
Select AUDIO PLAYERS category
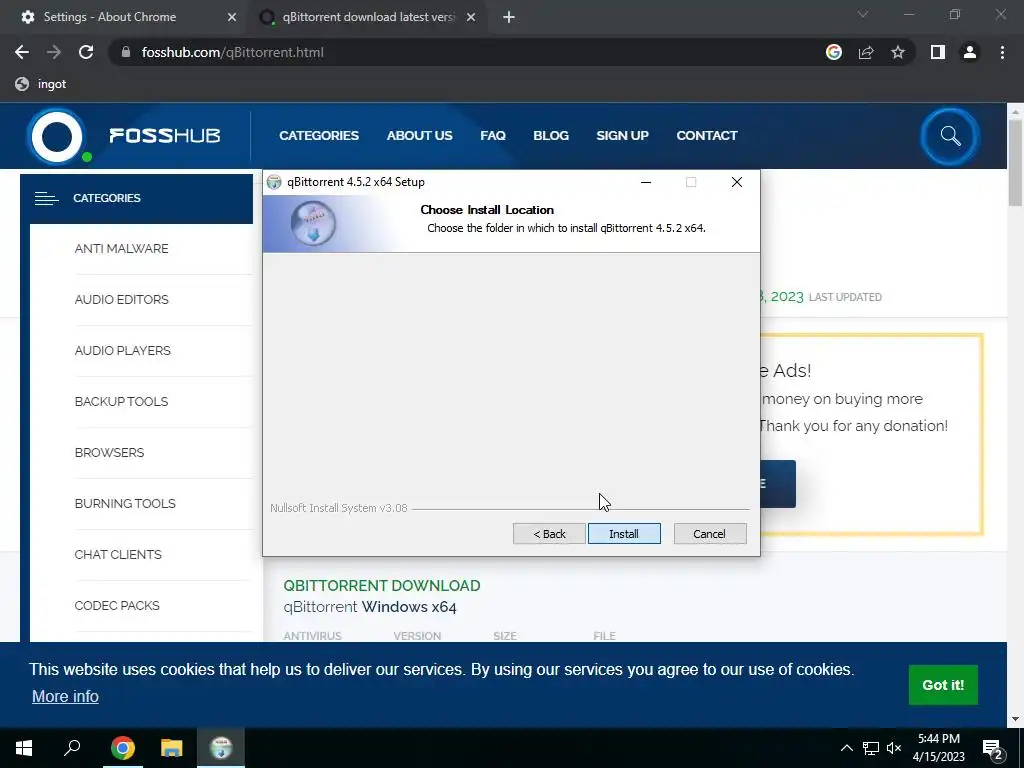click(122, 350)
